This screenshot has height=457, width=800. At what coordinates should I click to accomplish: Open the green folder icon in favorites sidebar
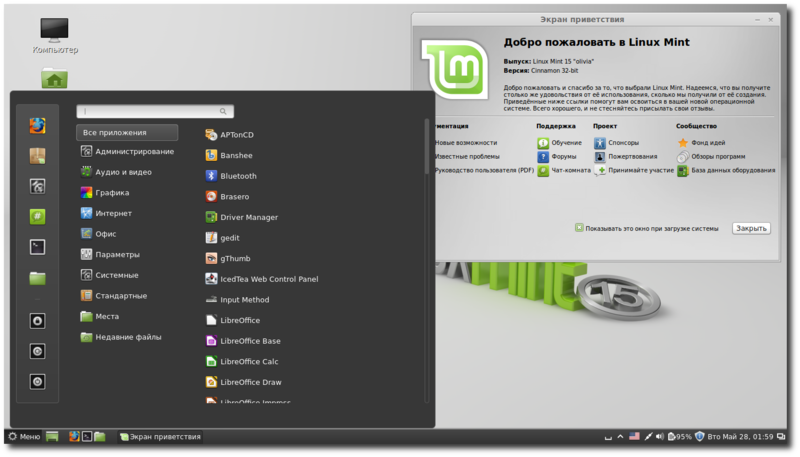pos(37,278)
